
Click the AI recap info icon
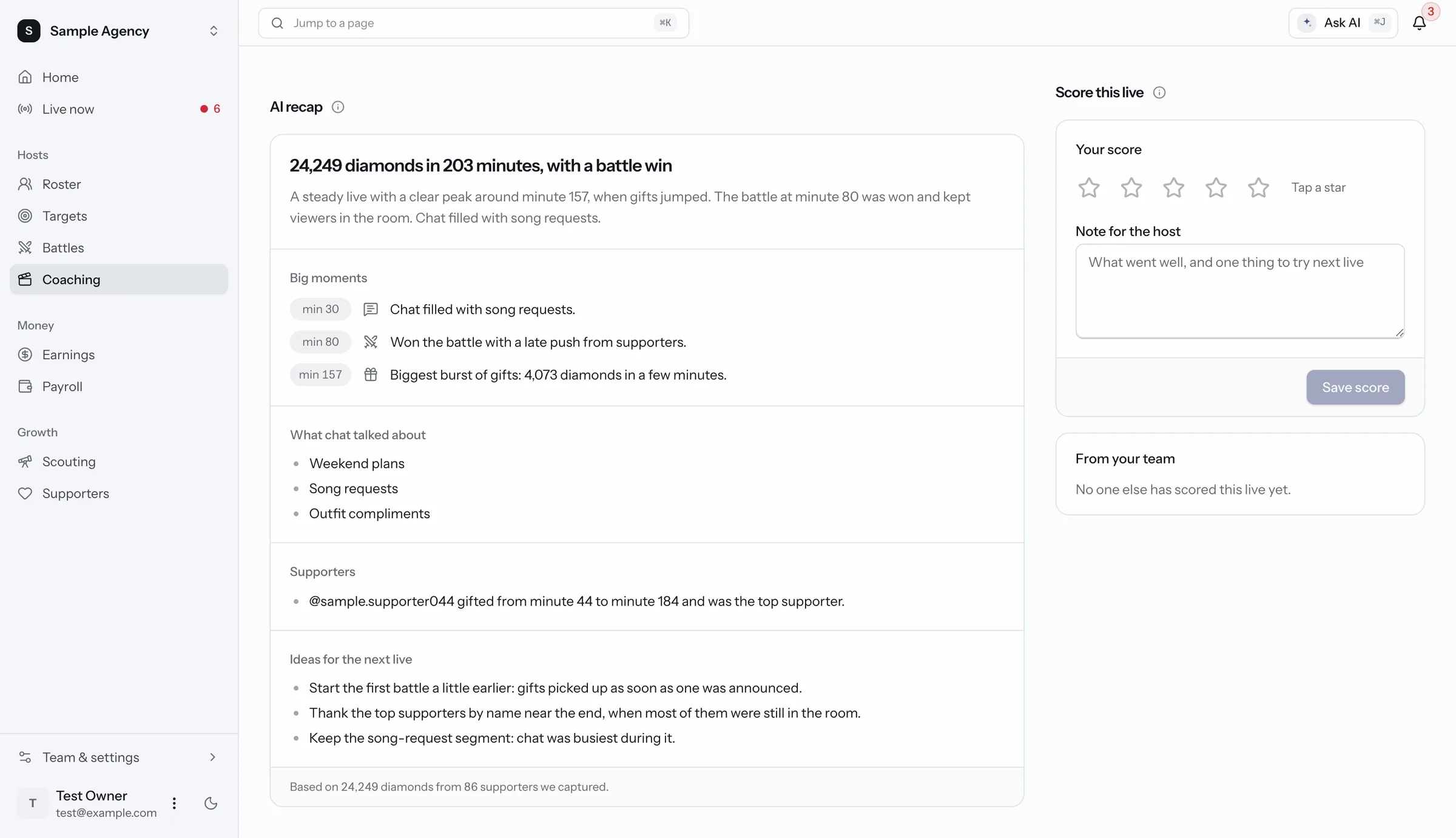coord(338,107)
